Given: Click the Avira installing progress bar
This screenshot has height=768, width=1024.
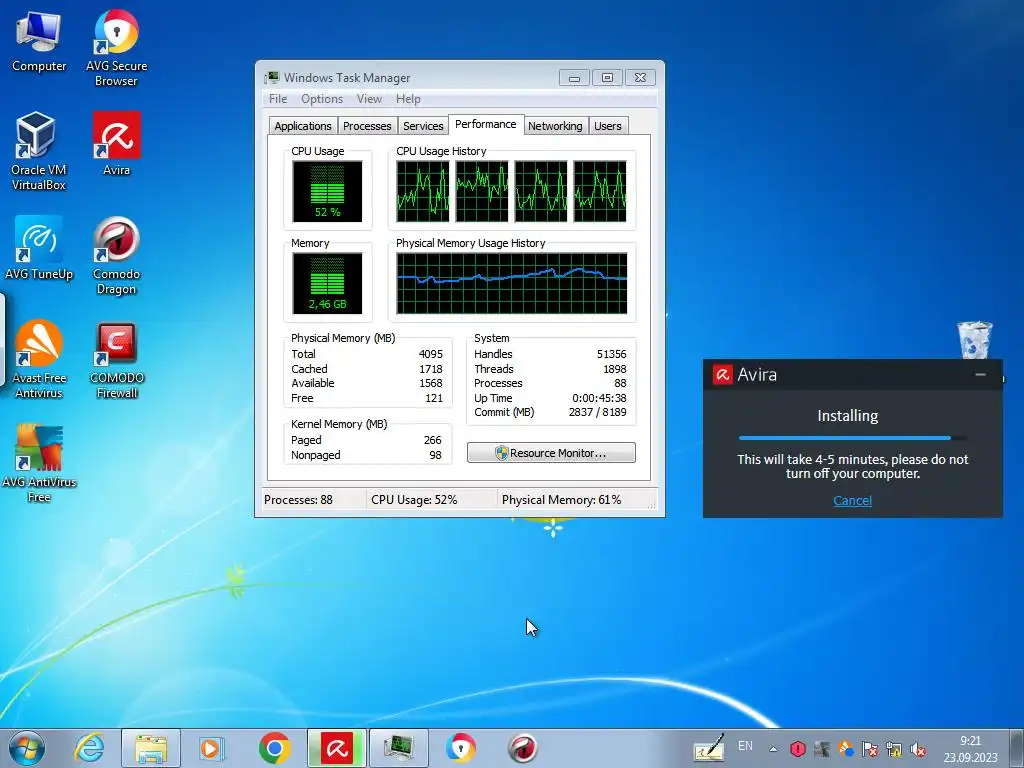Looking at the screenshot, I should click(x=852, y=438).
